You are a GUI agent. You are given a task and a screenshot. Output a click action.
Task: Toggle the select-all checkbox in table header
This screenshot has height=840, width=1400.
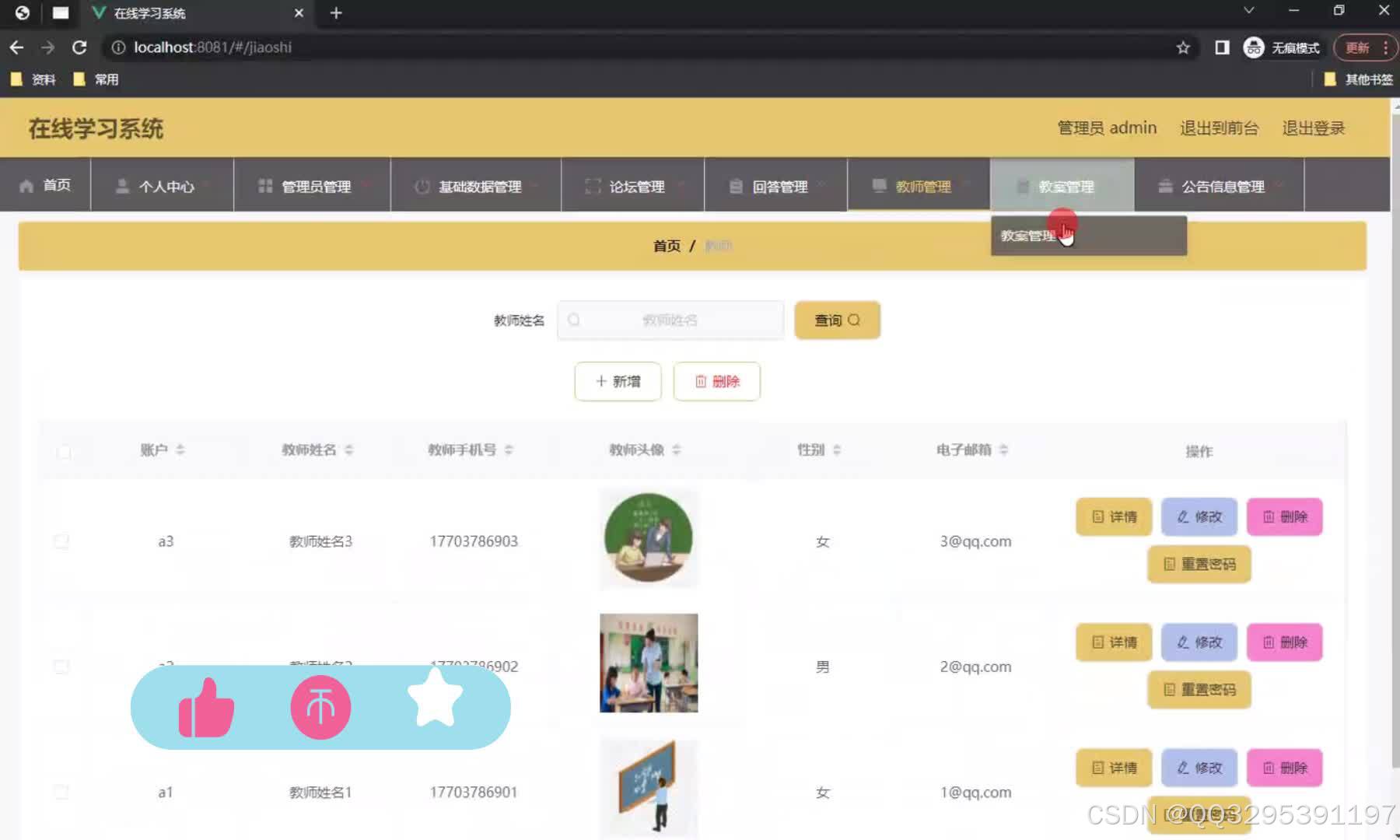(x=63, y=451)
